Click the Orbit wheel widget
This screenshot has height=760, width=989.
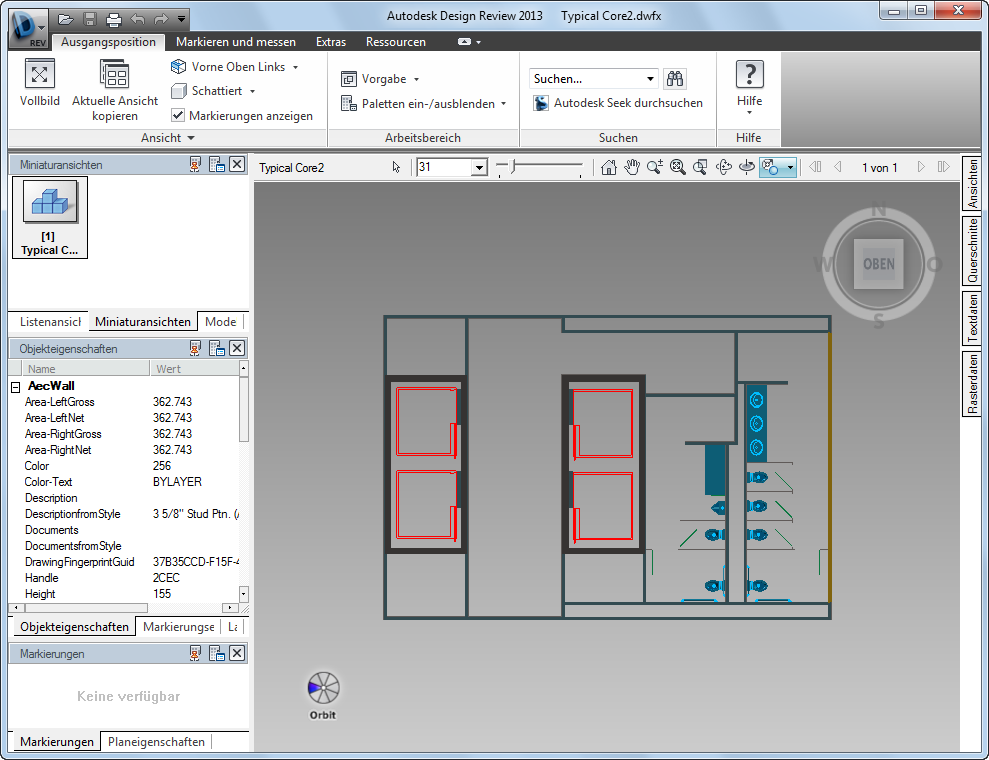323,688
